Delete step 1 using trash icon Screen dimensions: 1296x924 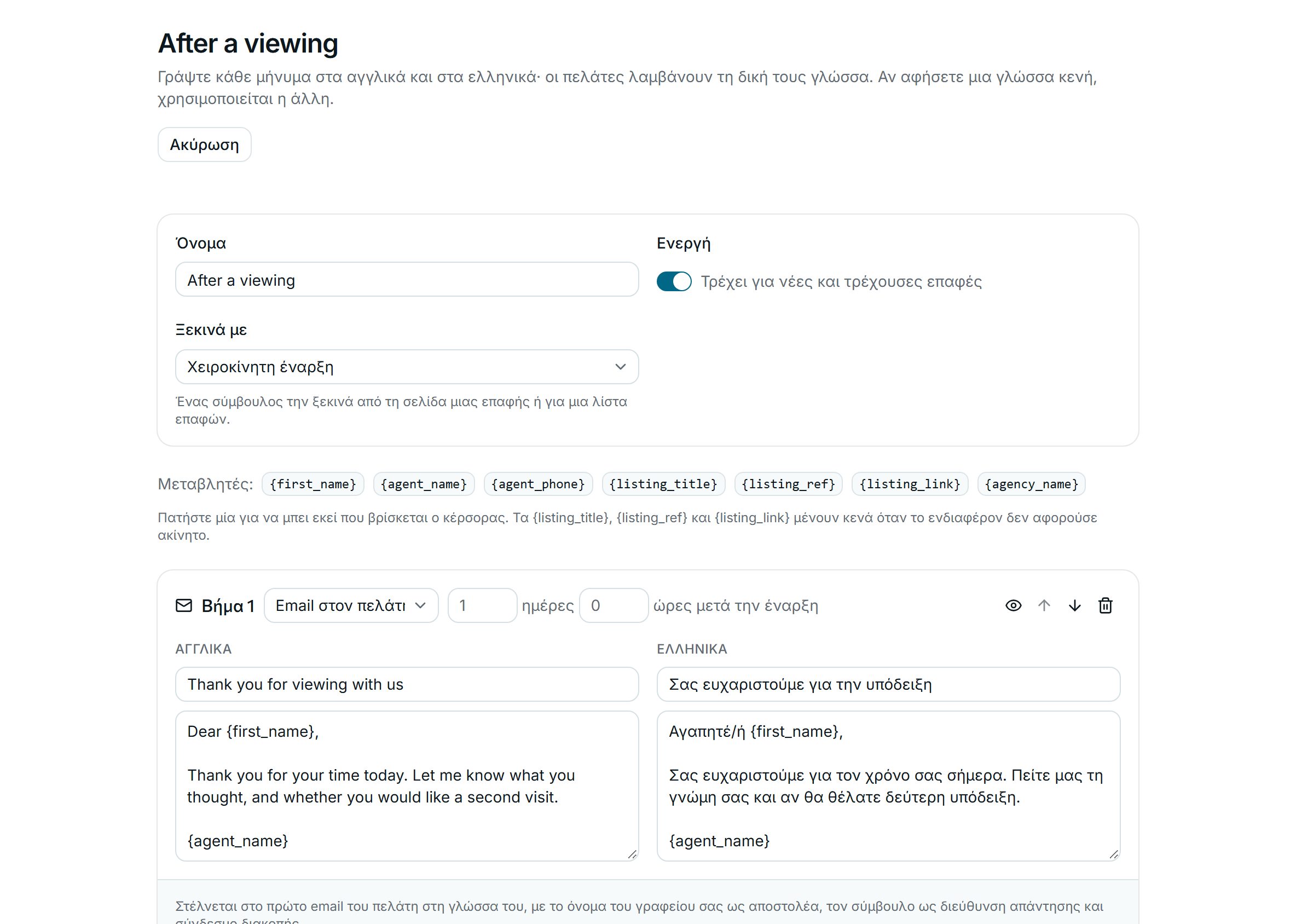[1106, 605]
